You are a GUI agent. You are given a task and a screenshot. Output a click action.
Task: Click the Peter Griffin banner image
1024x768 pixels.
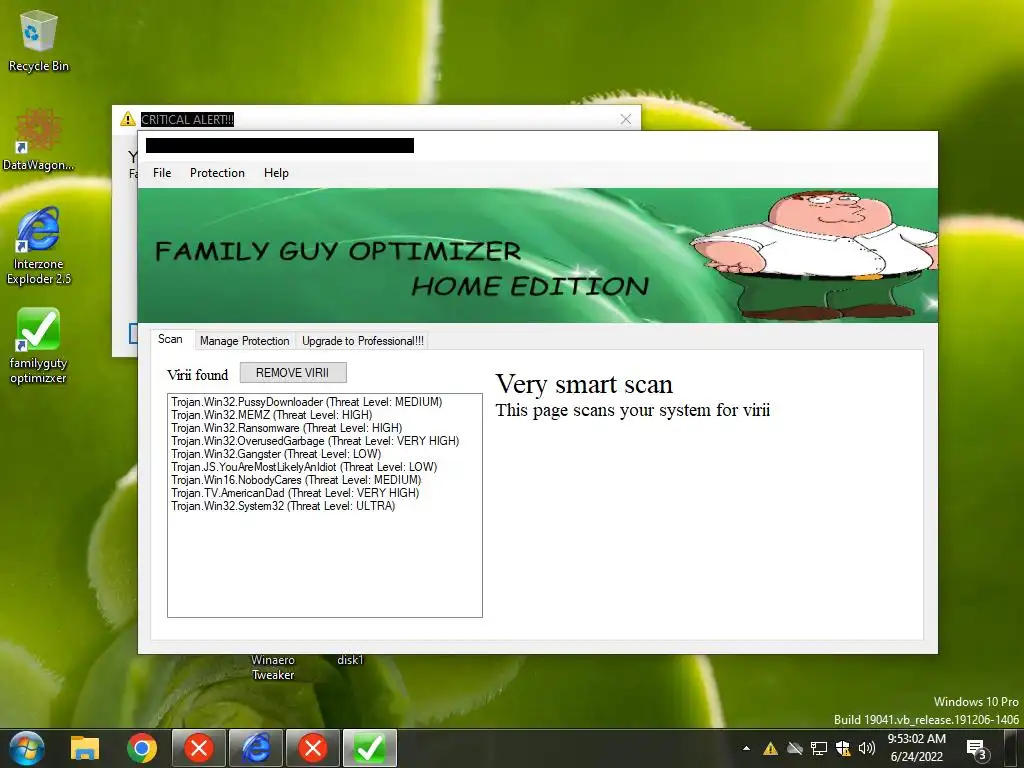click(x=814, y=255)
